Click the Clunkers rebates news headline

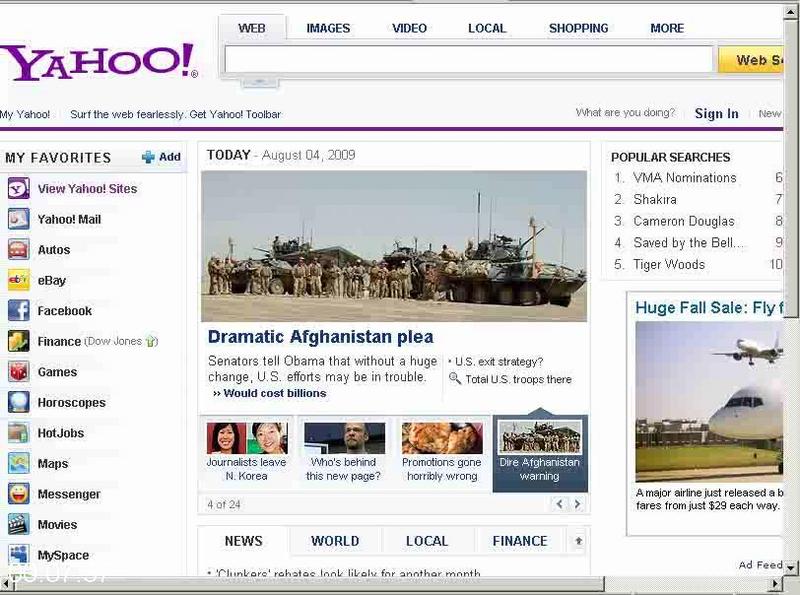(x=347, y=573)
